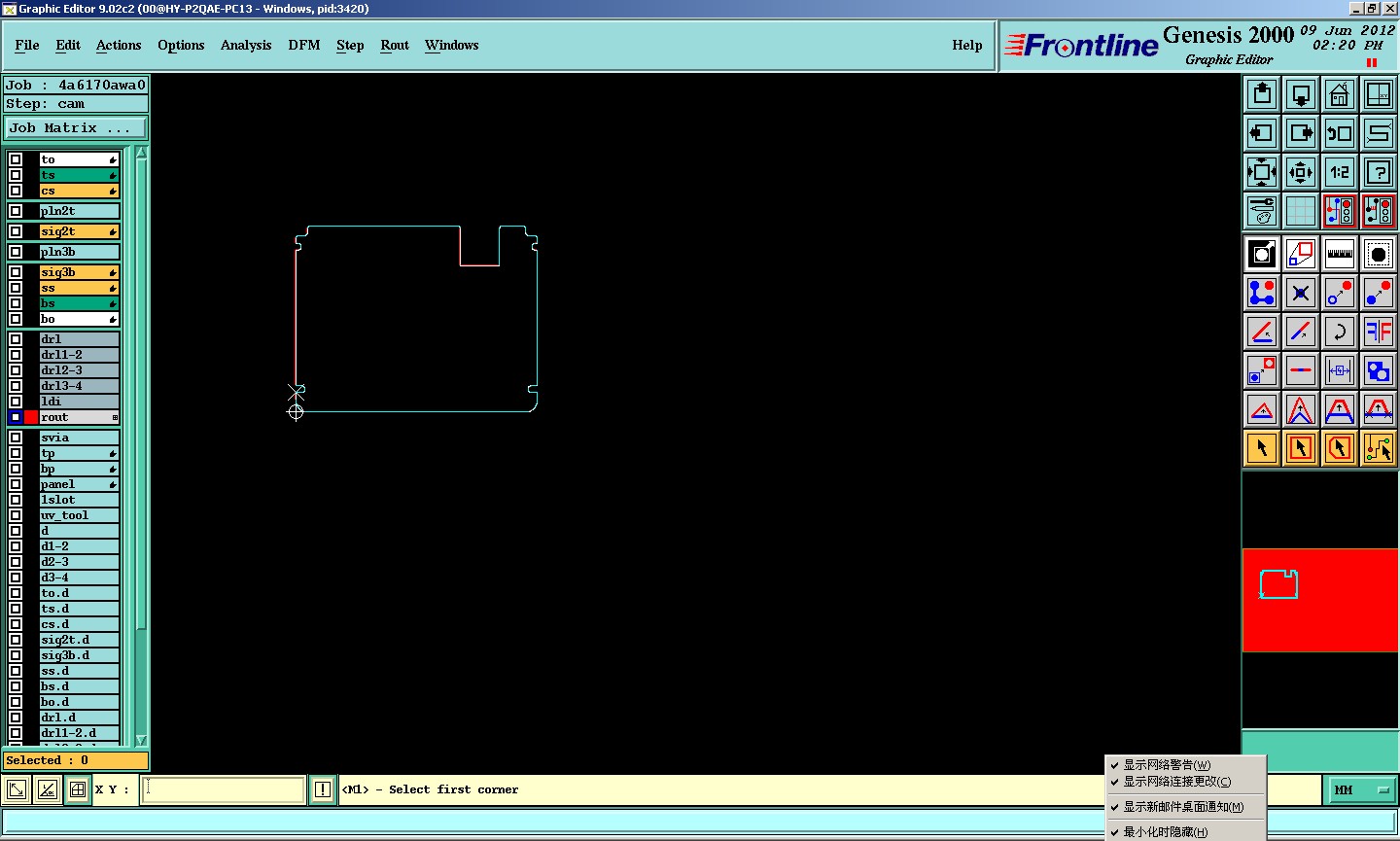The width and height of the screenshot is (1400, 841).
Task: Toggle the grid display icon
Action: [x=1301, y=211]
